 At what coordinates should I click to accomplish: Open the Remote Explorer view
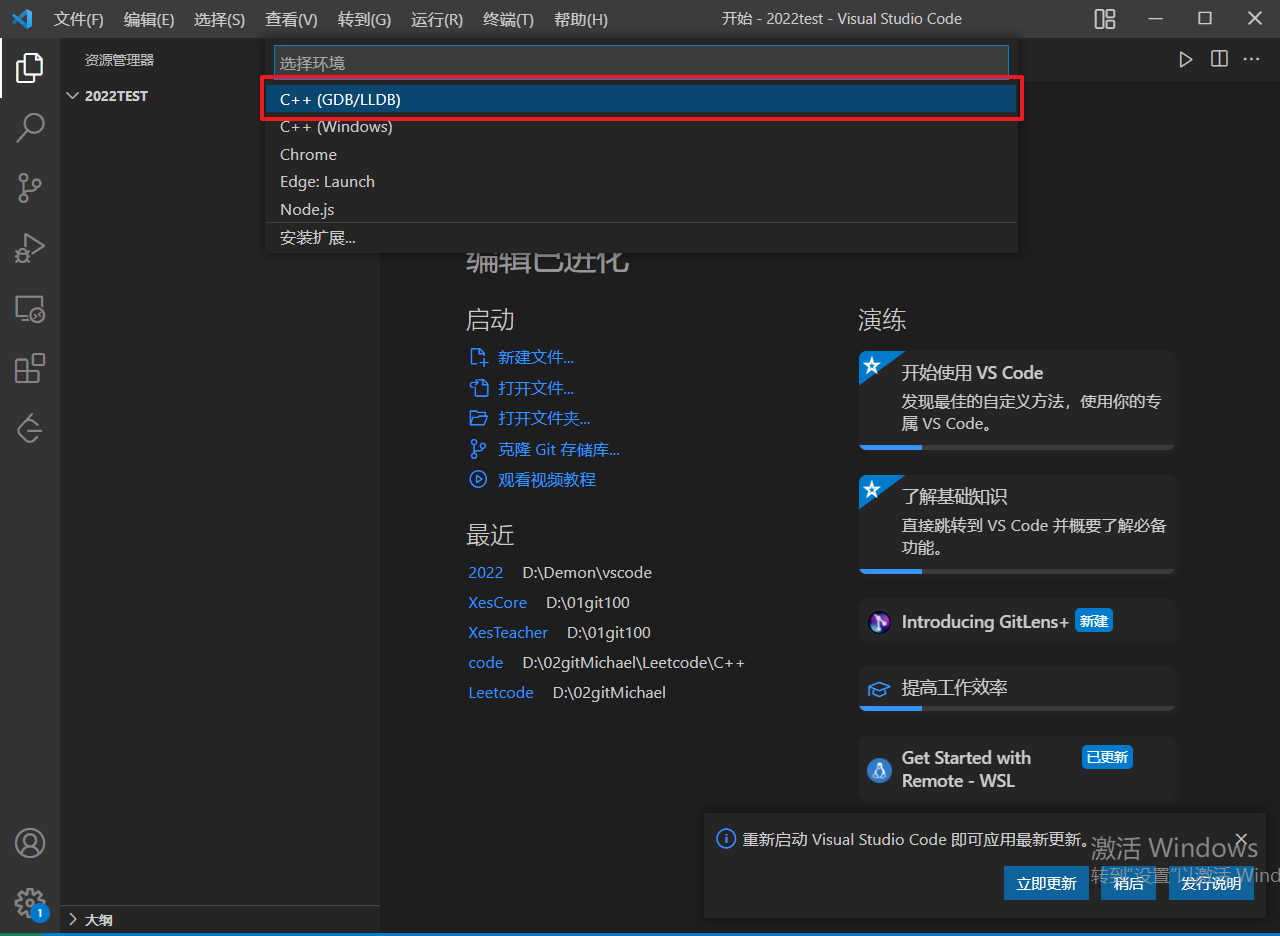(30, 308)
